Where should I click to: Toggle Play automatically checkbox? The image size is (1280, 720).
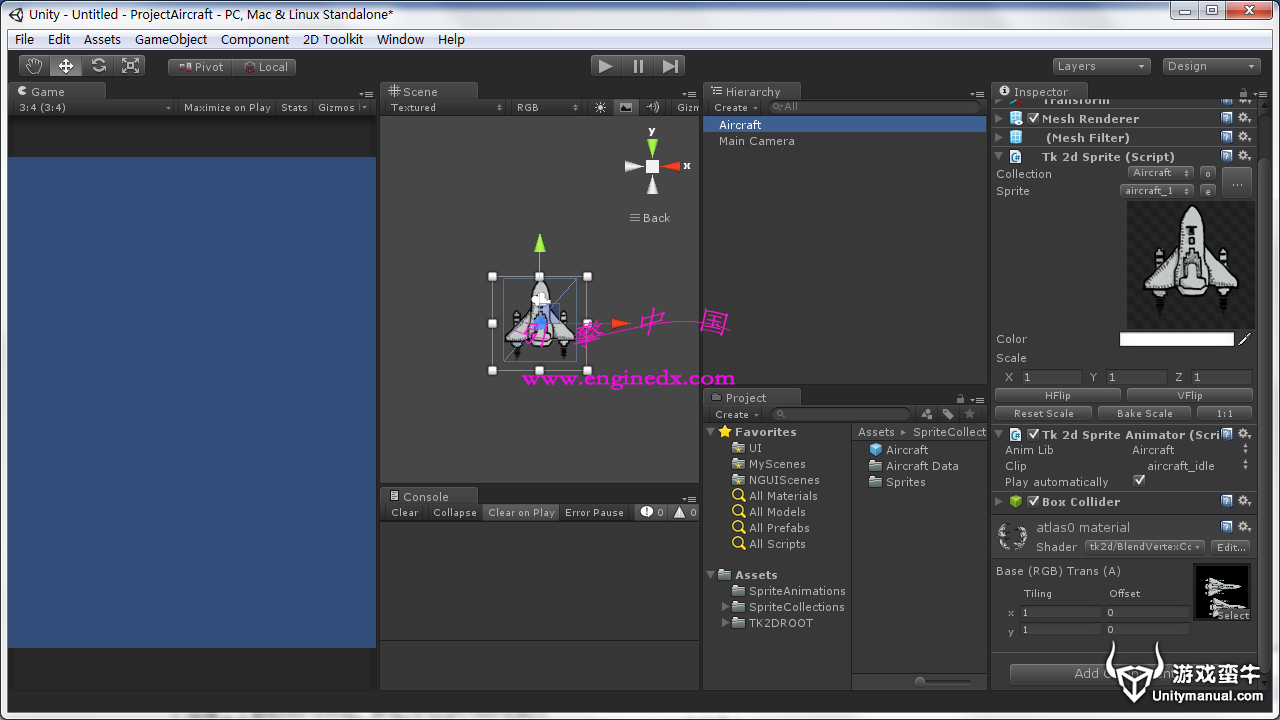coord(1139,481)
